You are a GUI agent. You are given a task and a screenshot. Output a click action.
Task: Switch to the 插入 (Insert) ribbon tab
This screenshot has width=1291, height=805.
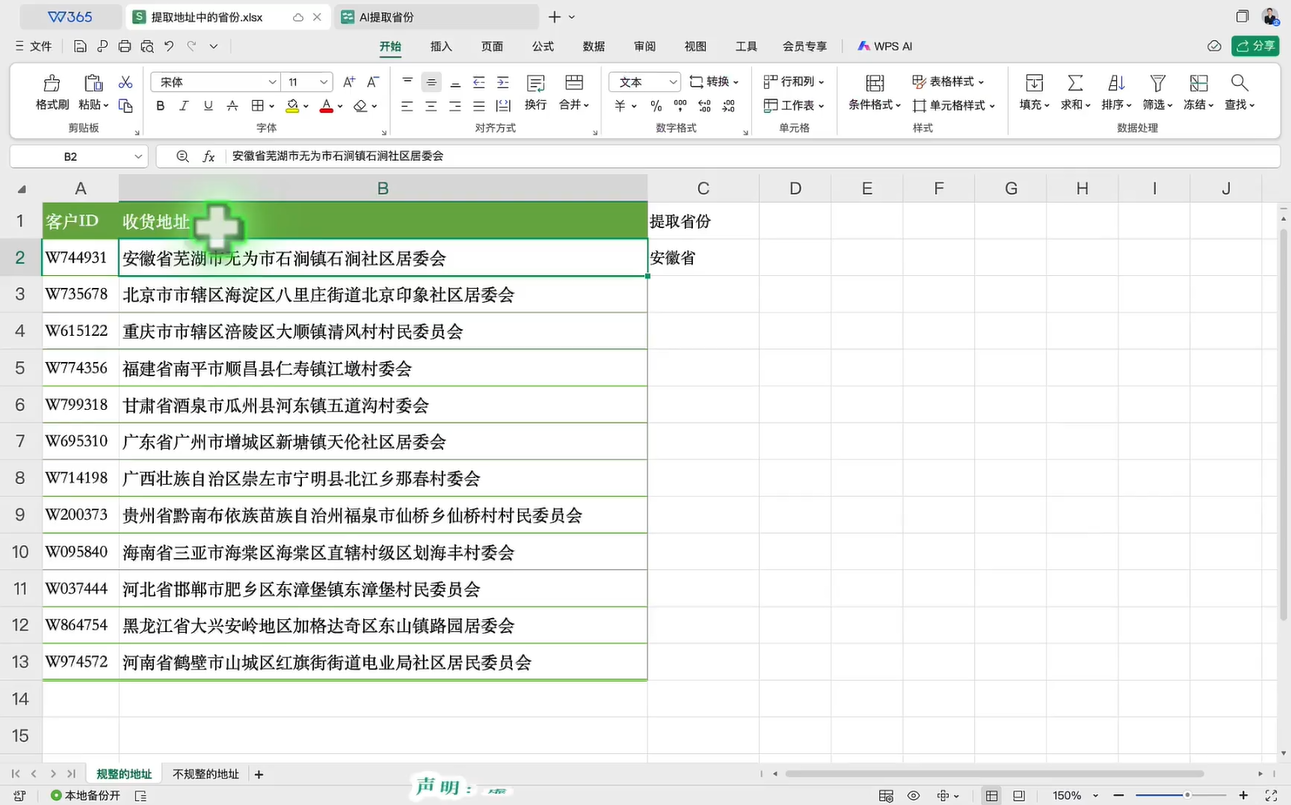[x=441, y=46]
